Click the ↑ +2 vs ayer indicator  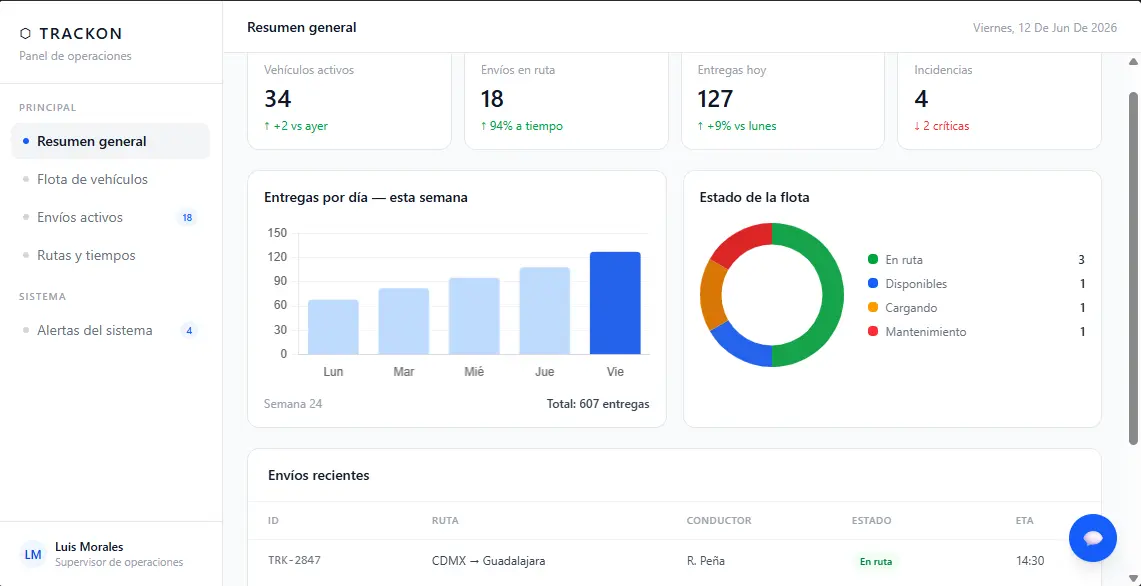pyautogui.click(x=296, y=126)
